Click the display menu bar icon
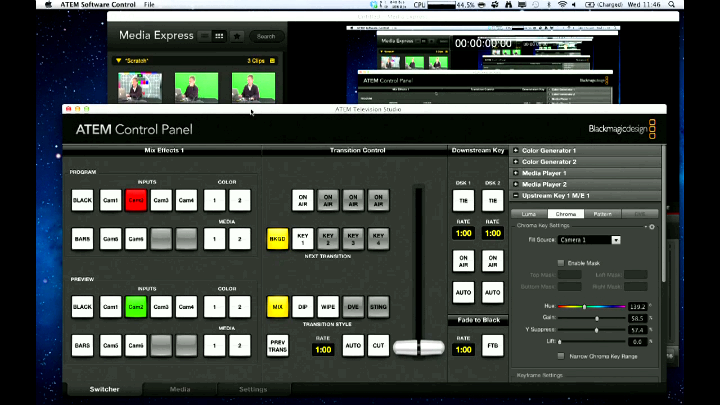The height and width of the screenshot is (405, 720). point(522,5)
